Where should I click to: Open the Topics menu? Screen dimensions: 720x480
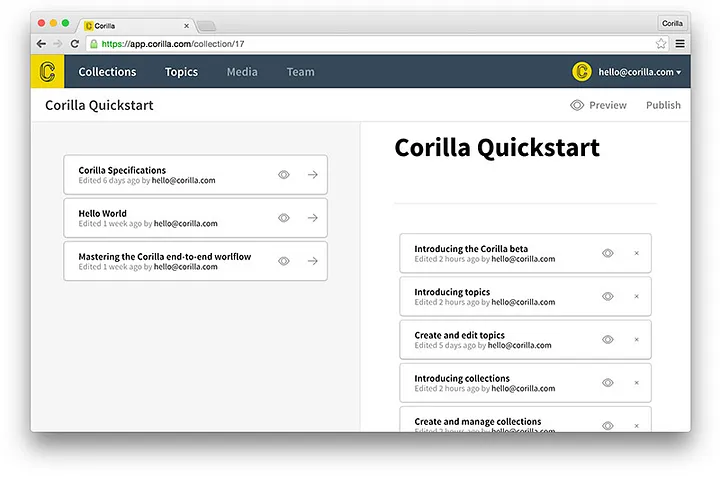click(x=181, y=72)
